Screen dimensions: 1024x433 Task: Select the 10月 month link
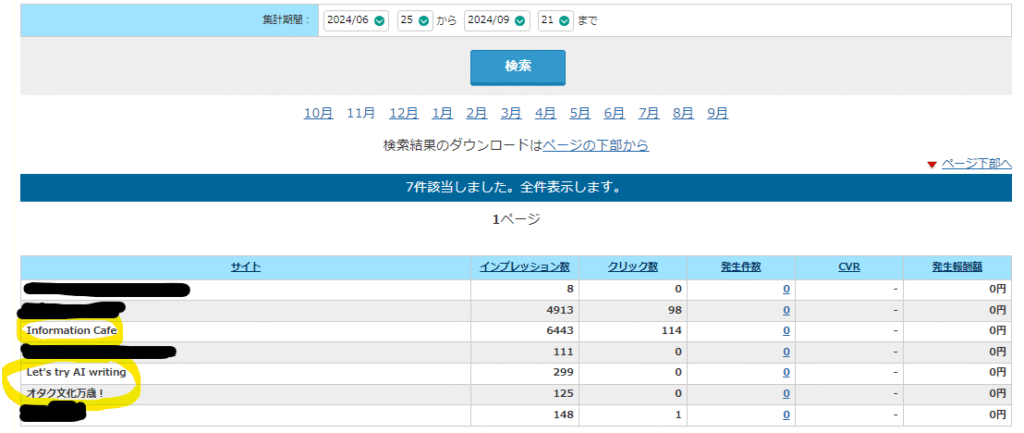click(318, 113)
